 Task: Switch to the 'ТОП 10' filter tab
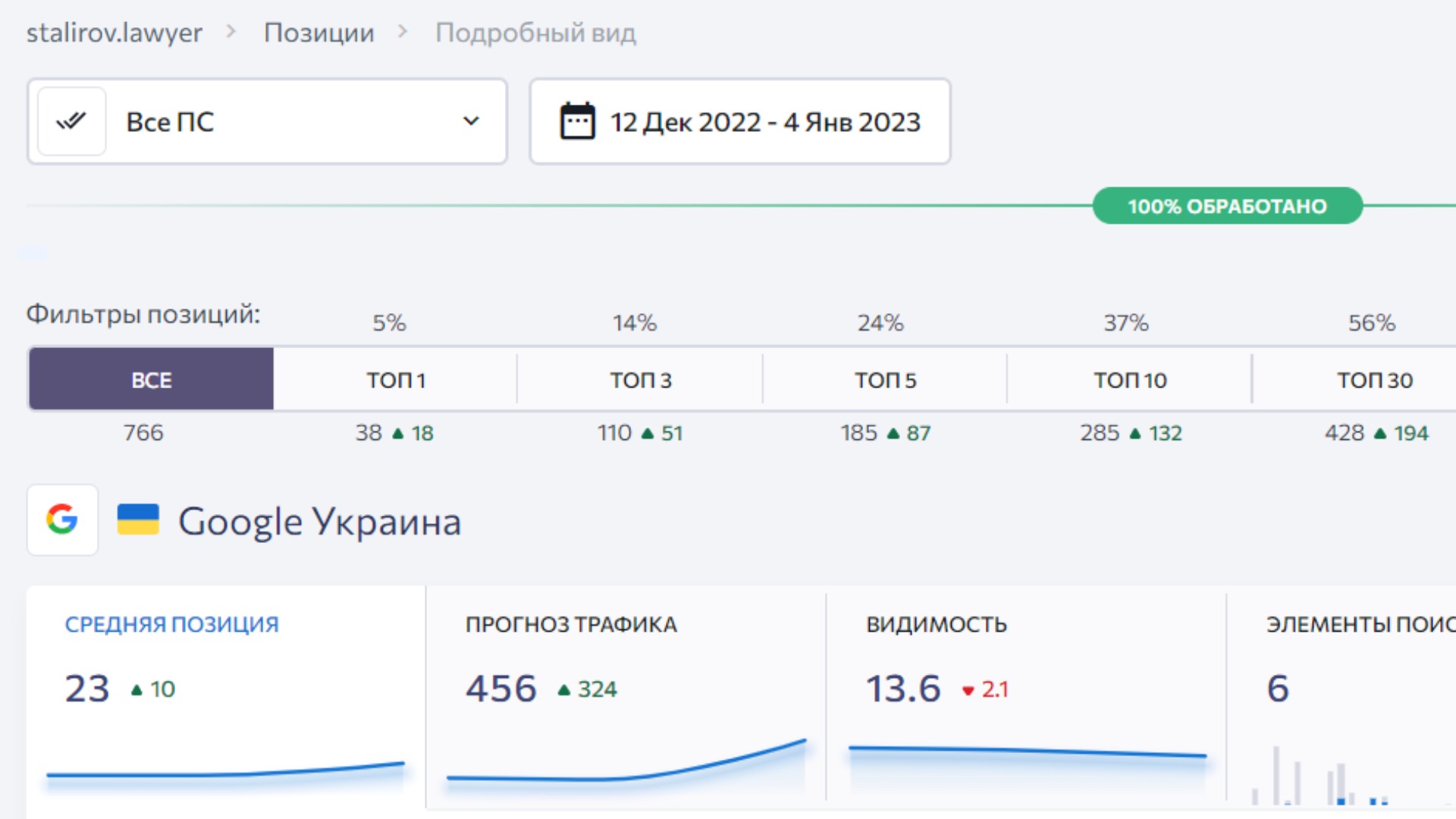[x=1130, y=379]
